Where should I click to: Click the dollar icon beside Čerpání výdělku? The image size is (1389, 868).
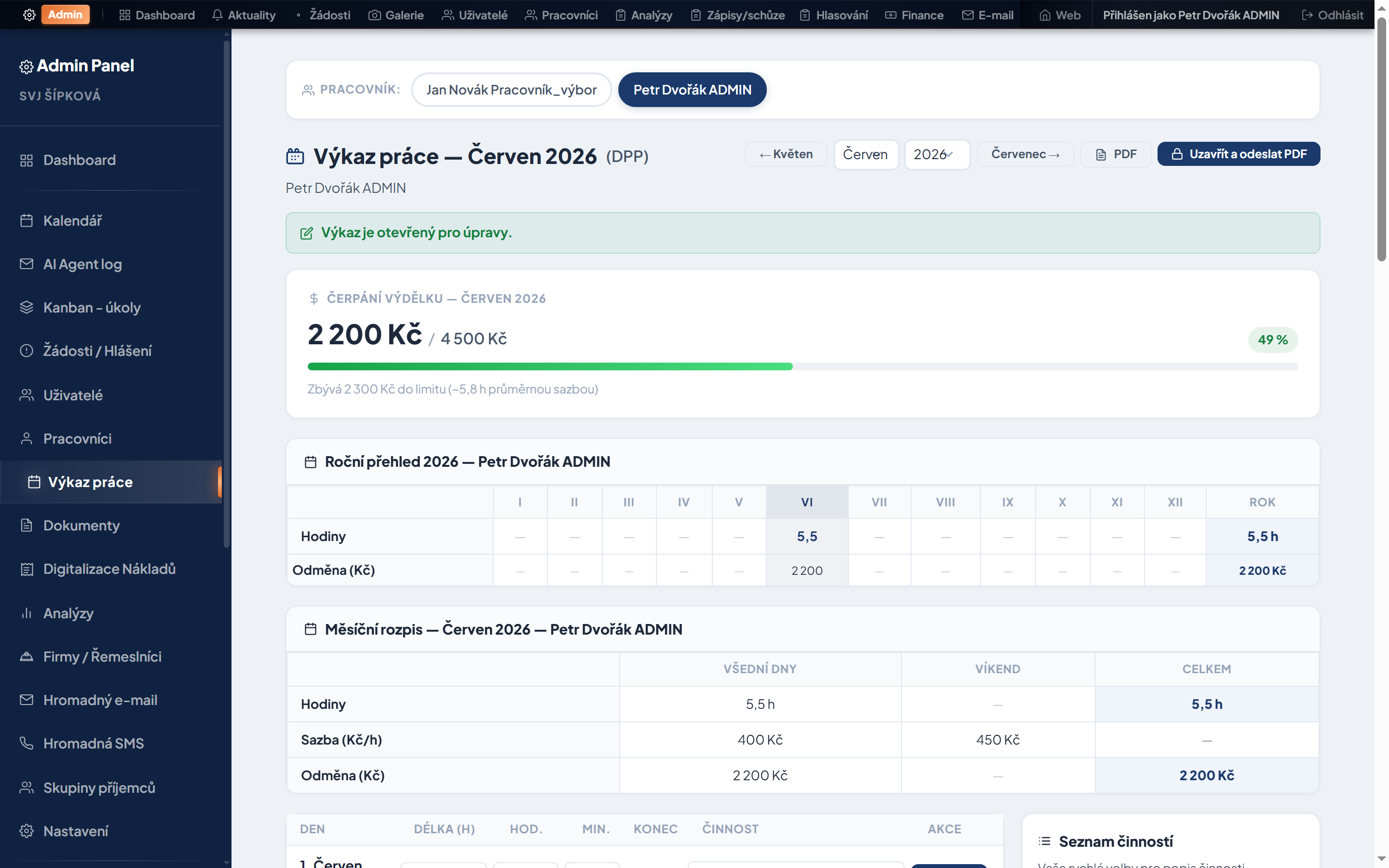tap(313, 298)
